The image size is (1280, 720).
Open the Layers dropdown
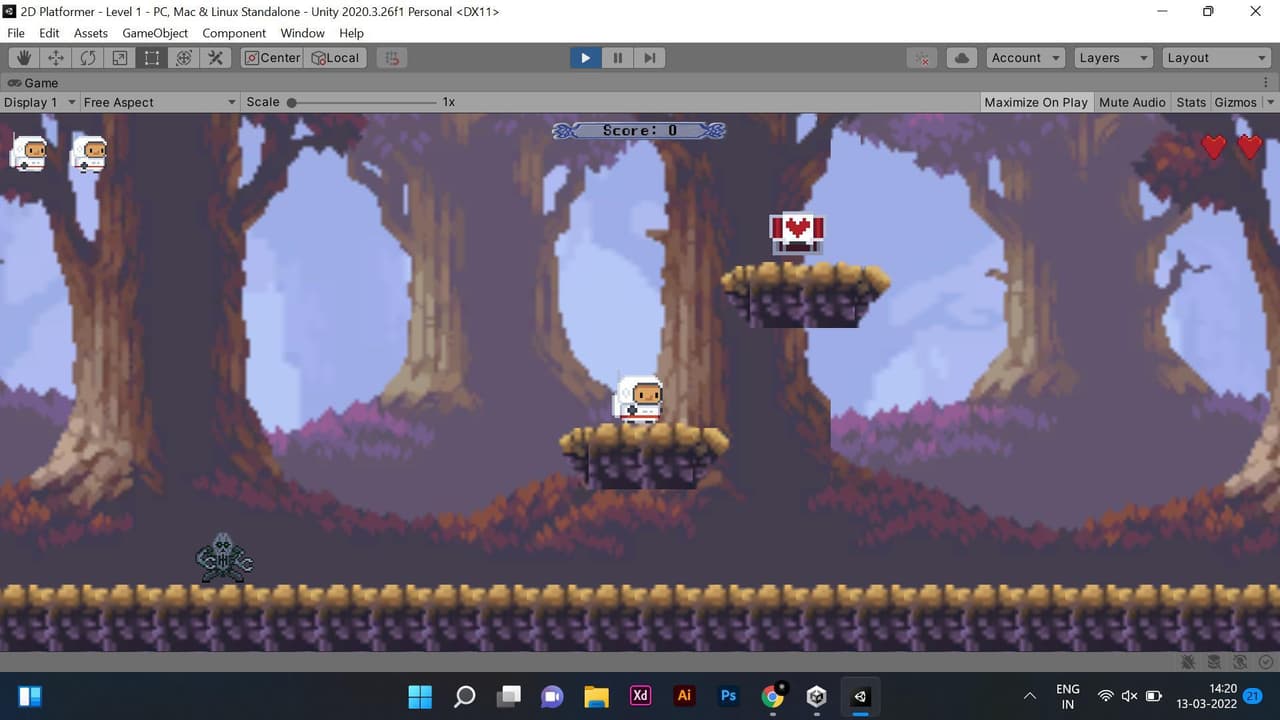(1113, 58)
